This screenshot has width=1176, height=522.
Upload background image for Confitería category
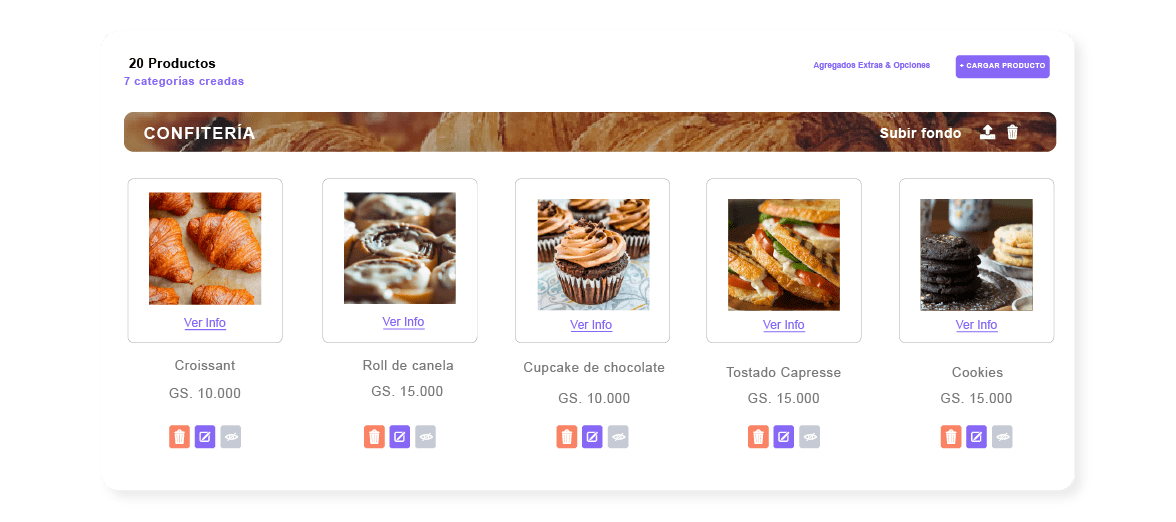(x=987, y=133)
